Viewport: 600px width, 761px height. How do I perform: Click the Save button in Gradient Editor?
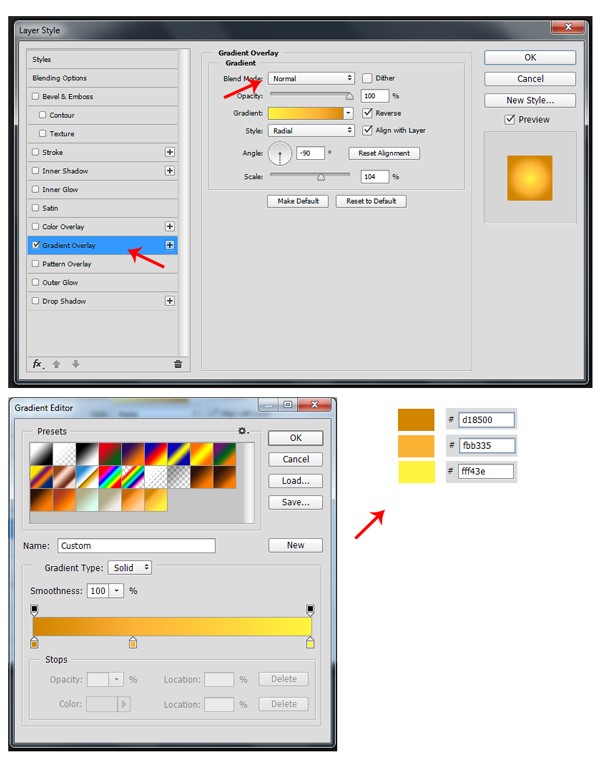[296, 502]
